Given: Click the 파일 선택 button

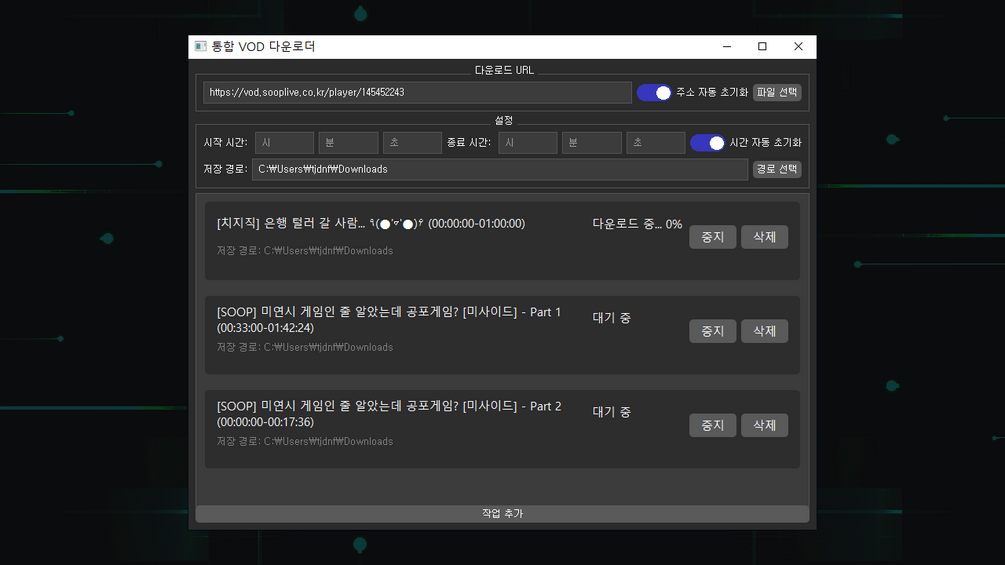Looking at the screenshot, I should point(777,92).
